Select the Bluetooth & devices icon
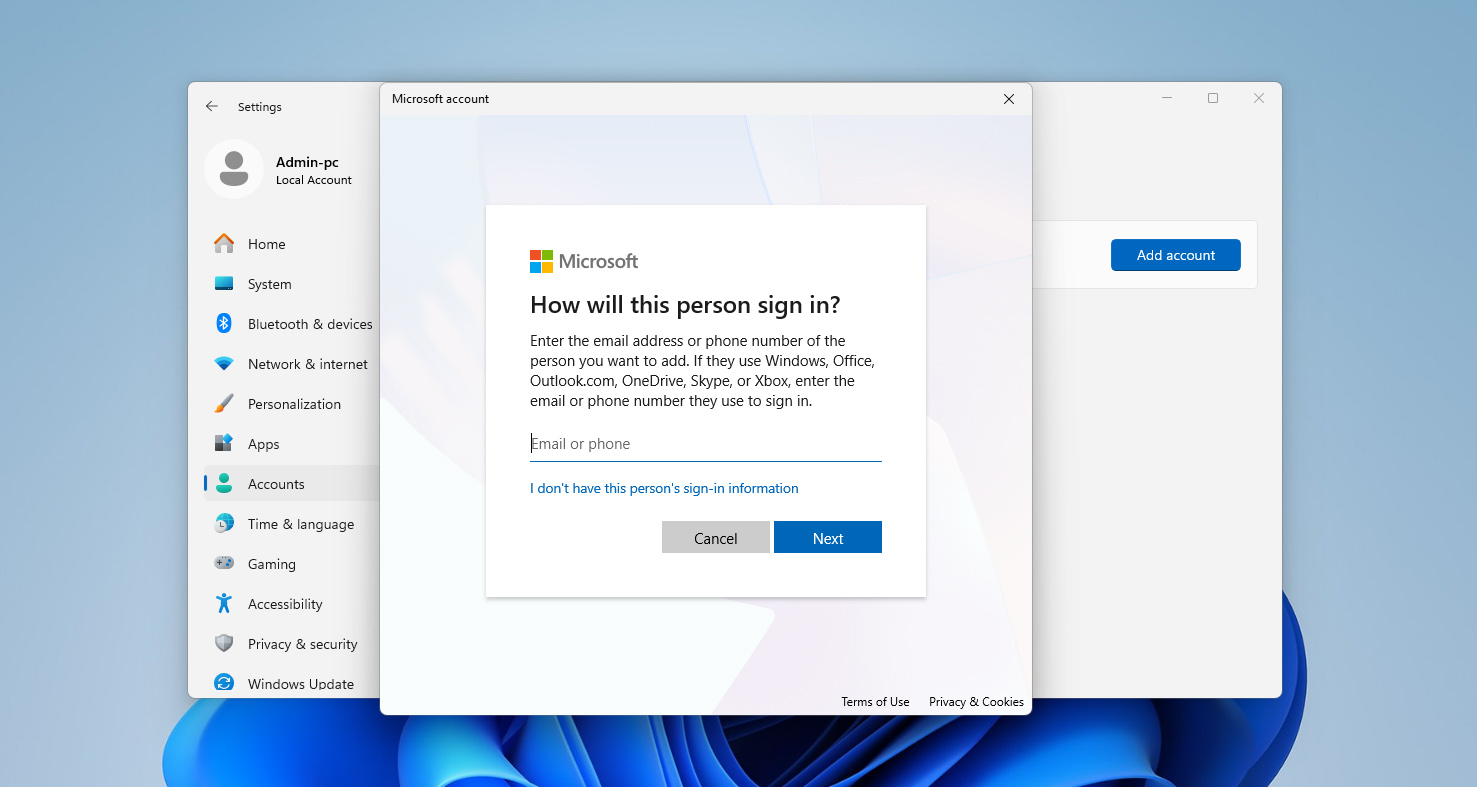The width and height of the screenshot is (1477, 787). [224, 324]
